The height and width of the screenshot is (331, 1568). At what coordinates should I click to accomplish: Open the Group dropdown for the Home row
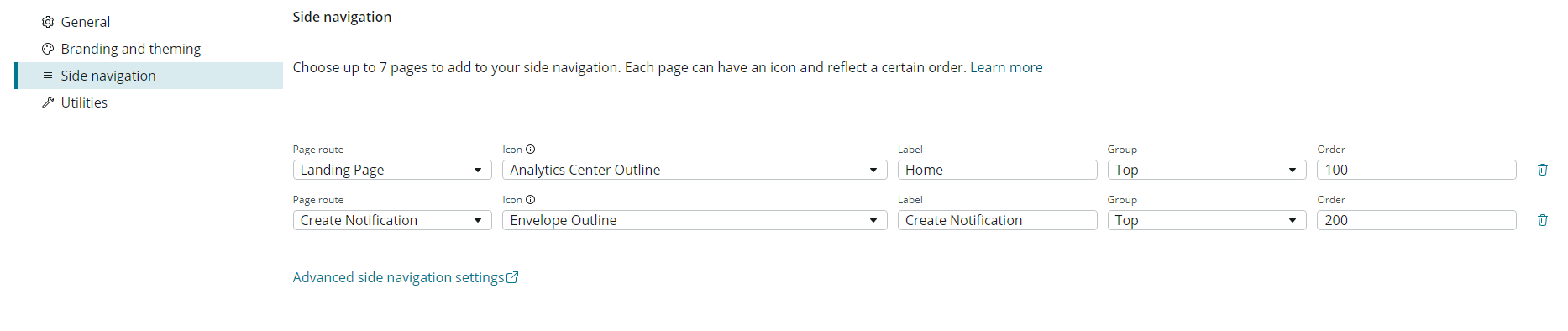point(1207,170)
